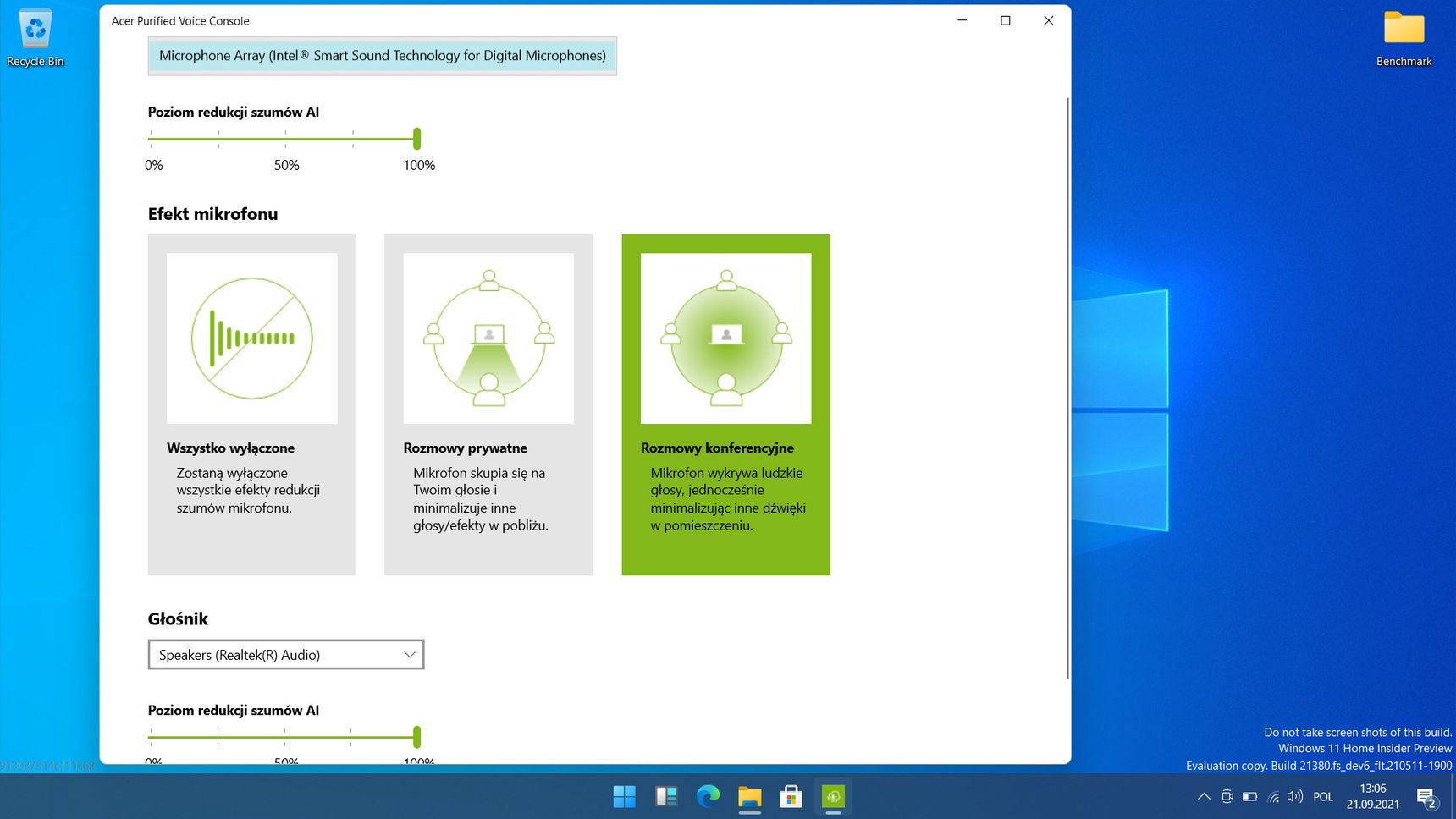Open the volume speaker tray icon

point(1295,796)
